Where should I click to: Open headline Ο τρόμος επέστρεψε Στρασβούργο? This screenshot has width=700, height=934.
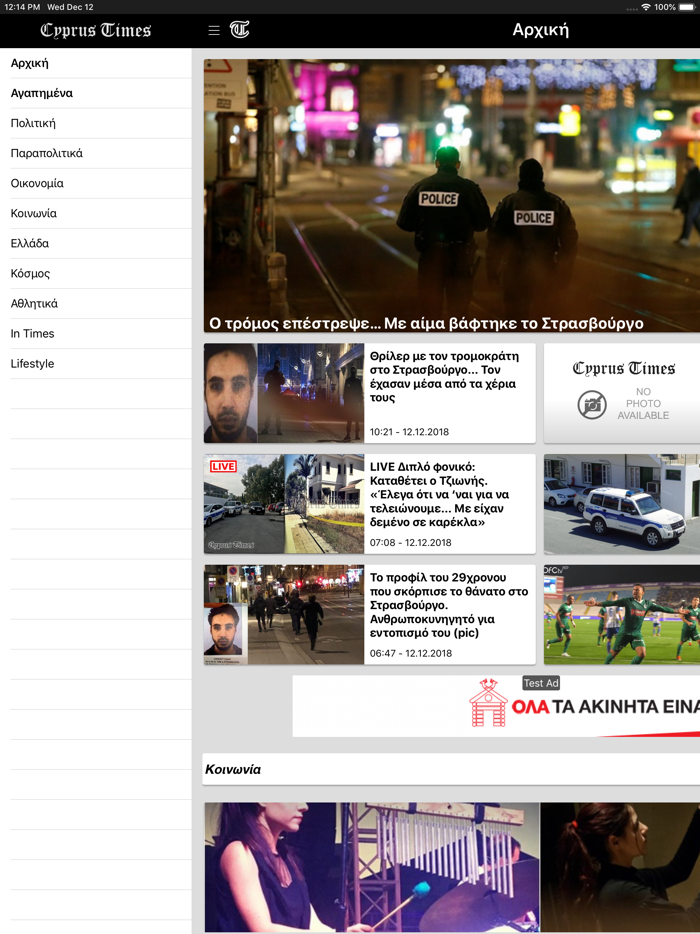point(427,323)
